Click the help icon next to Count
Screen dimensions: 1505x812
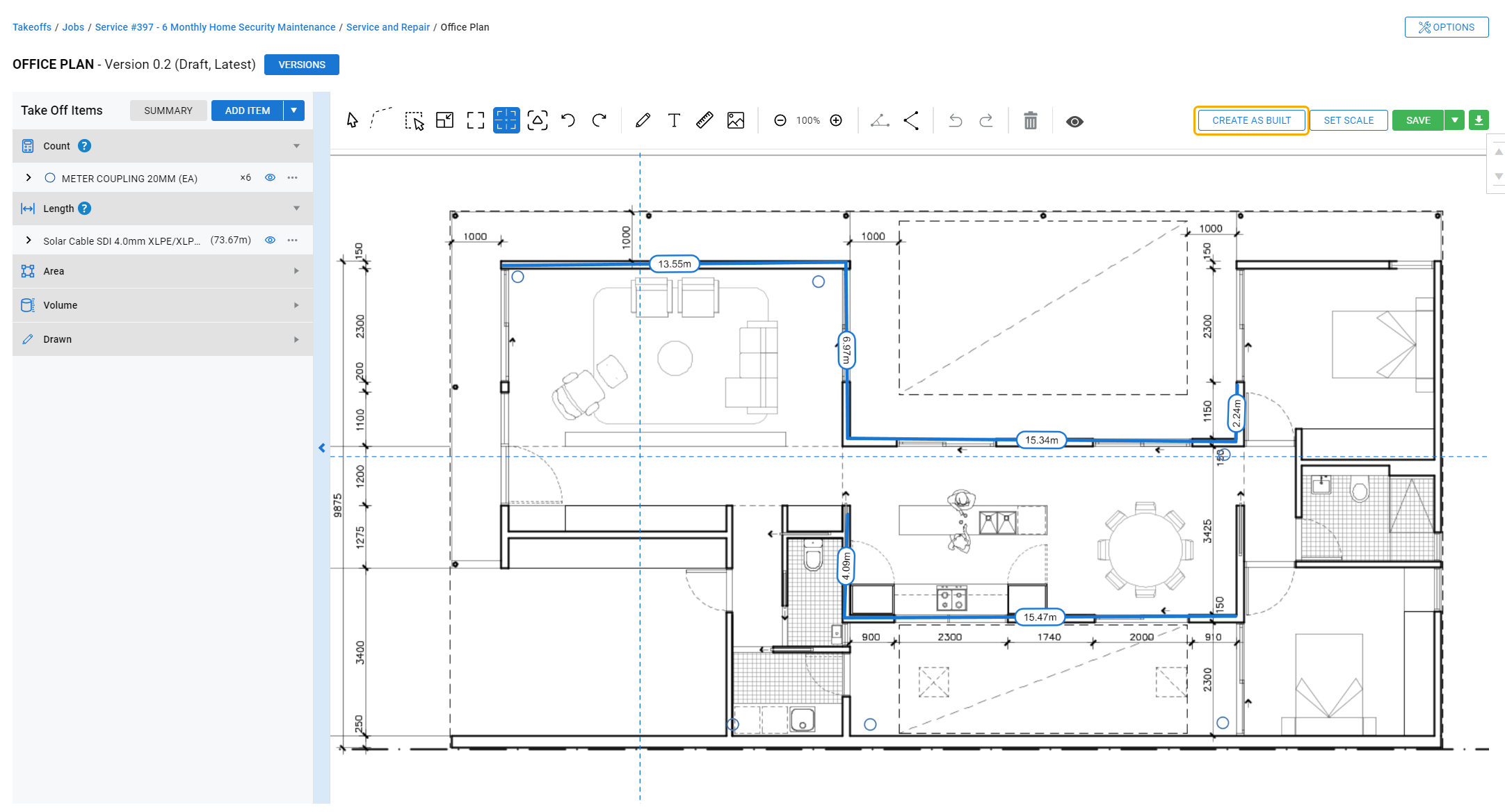85,146
